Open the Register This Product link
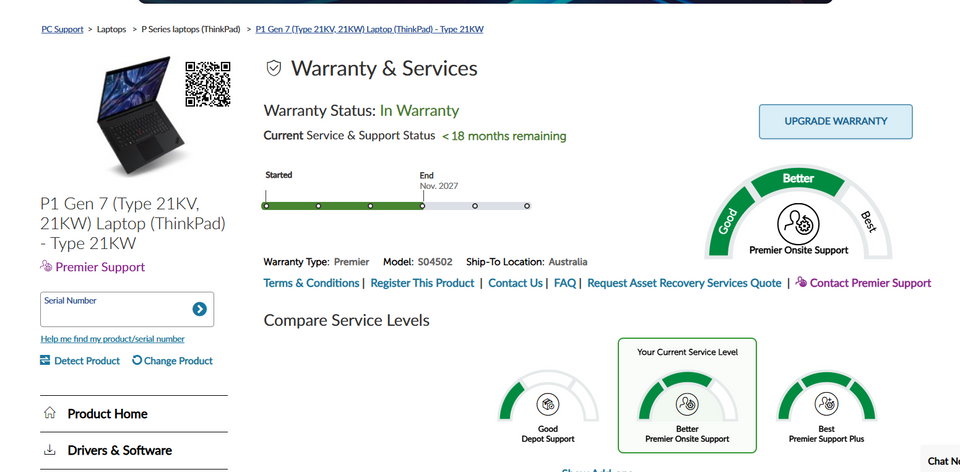960x472 pixels. click(422, 283)
